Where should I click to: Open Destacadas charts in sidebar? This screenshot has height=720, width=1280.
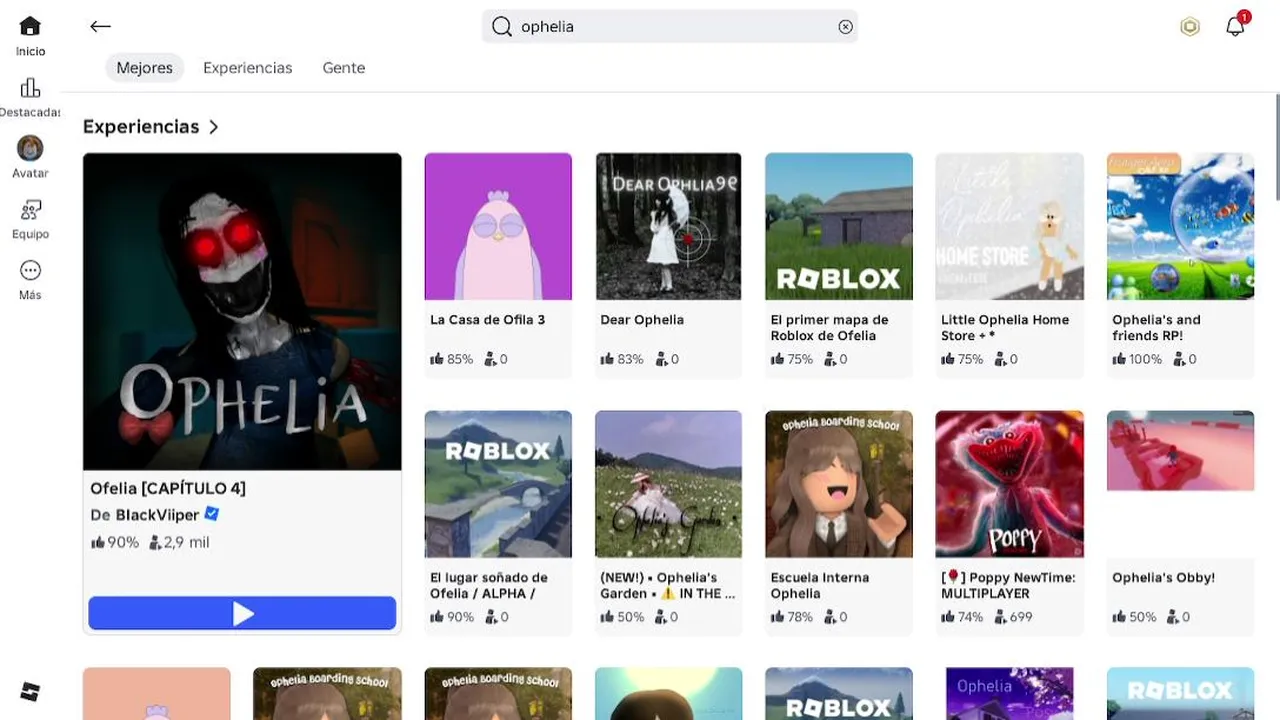point(30,98)
